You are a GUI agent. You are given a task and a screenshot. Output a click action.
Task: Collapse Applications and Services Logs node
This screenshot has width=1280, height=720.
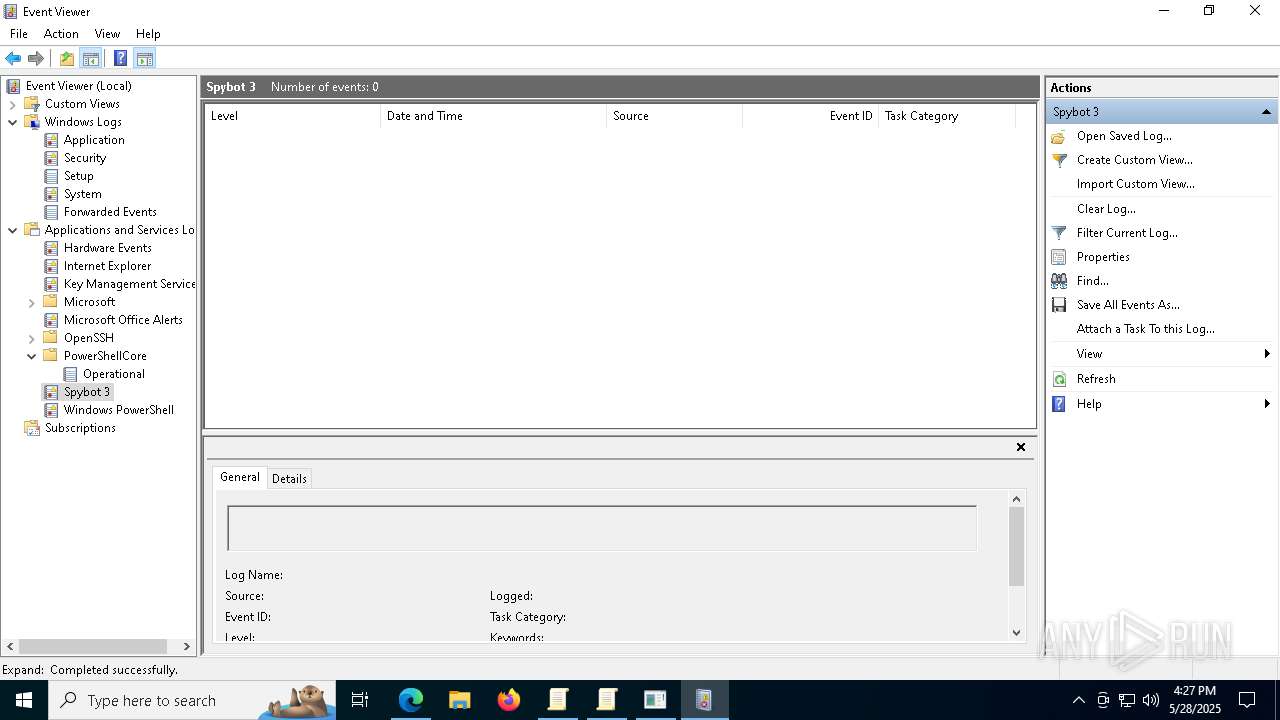[x=12, y=230]
